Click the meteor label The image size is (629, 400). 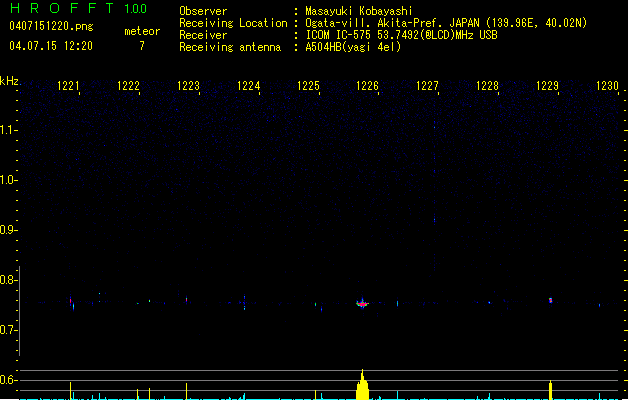pyautogui.click(x=142, y=31)
